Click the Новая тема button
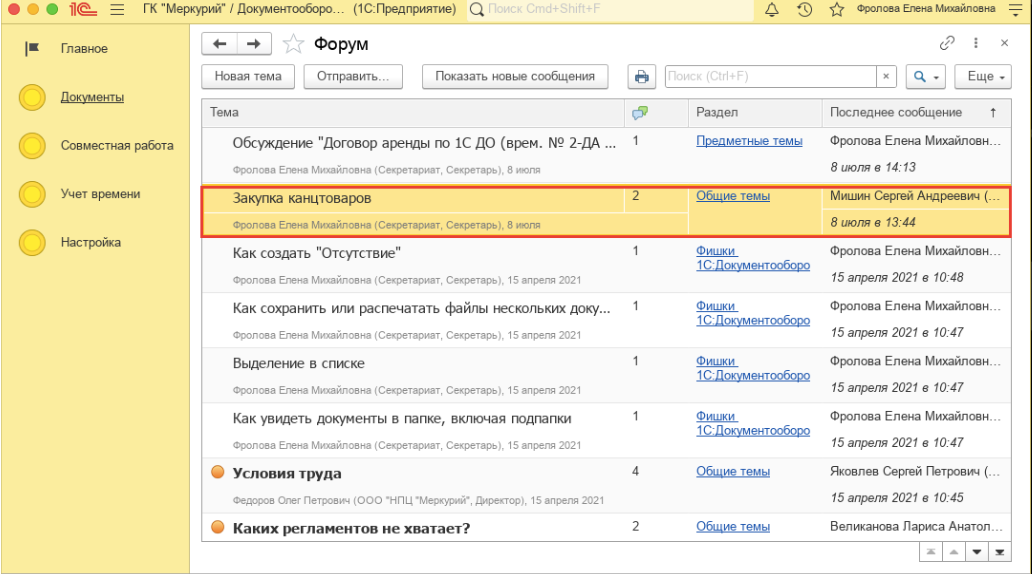This screenshot has width=1032, height=574. click(248, 77)
